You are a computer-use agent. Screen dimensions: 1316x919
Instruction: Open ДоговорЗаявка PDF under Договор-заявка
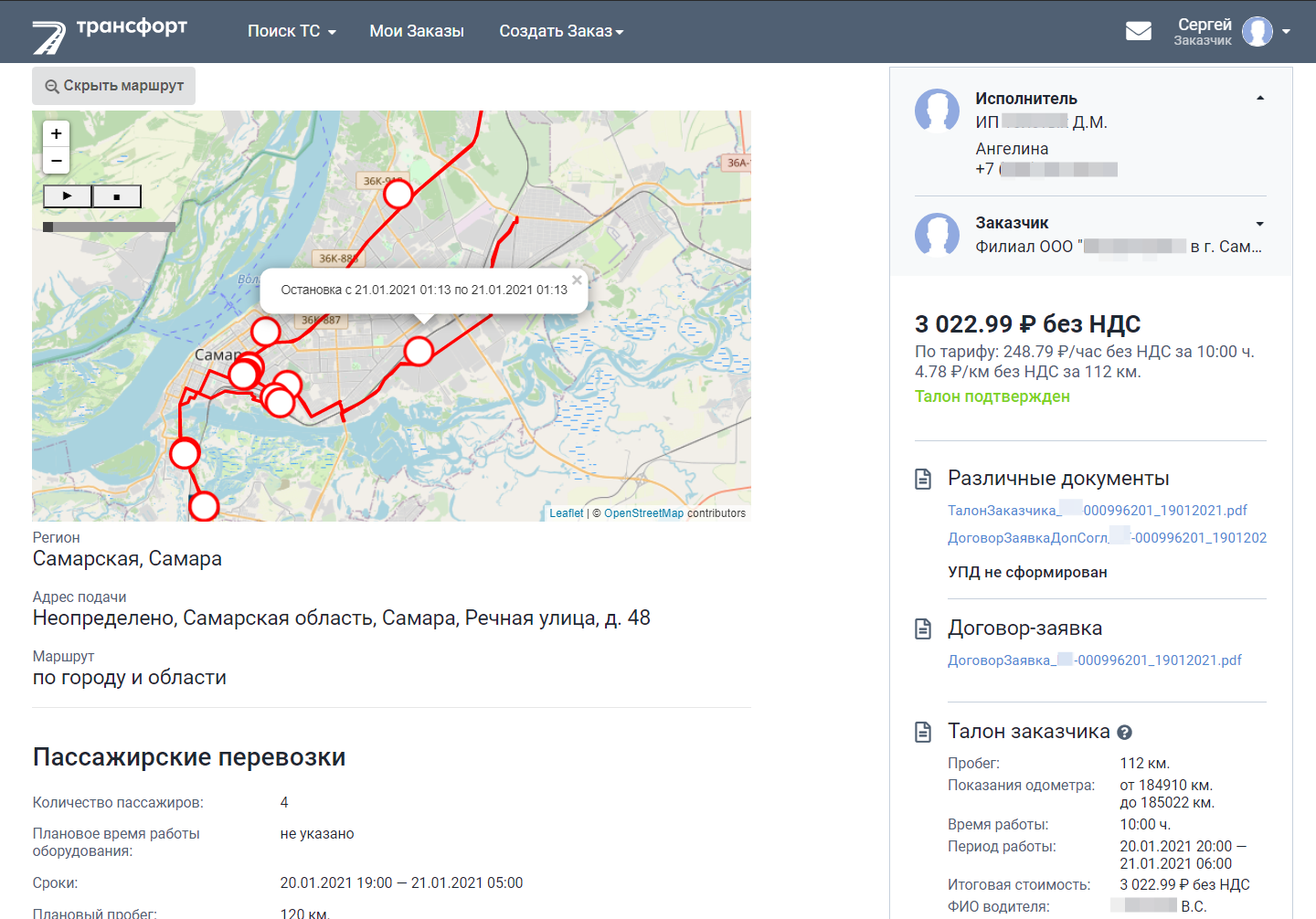point(1094,660)
